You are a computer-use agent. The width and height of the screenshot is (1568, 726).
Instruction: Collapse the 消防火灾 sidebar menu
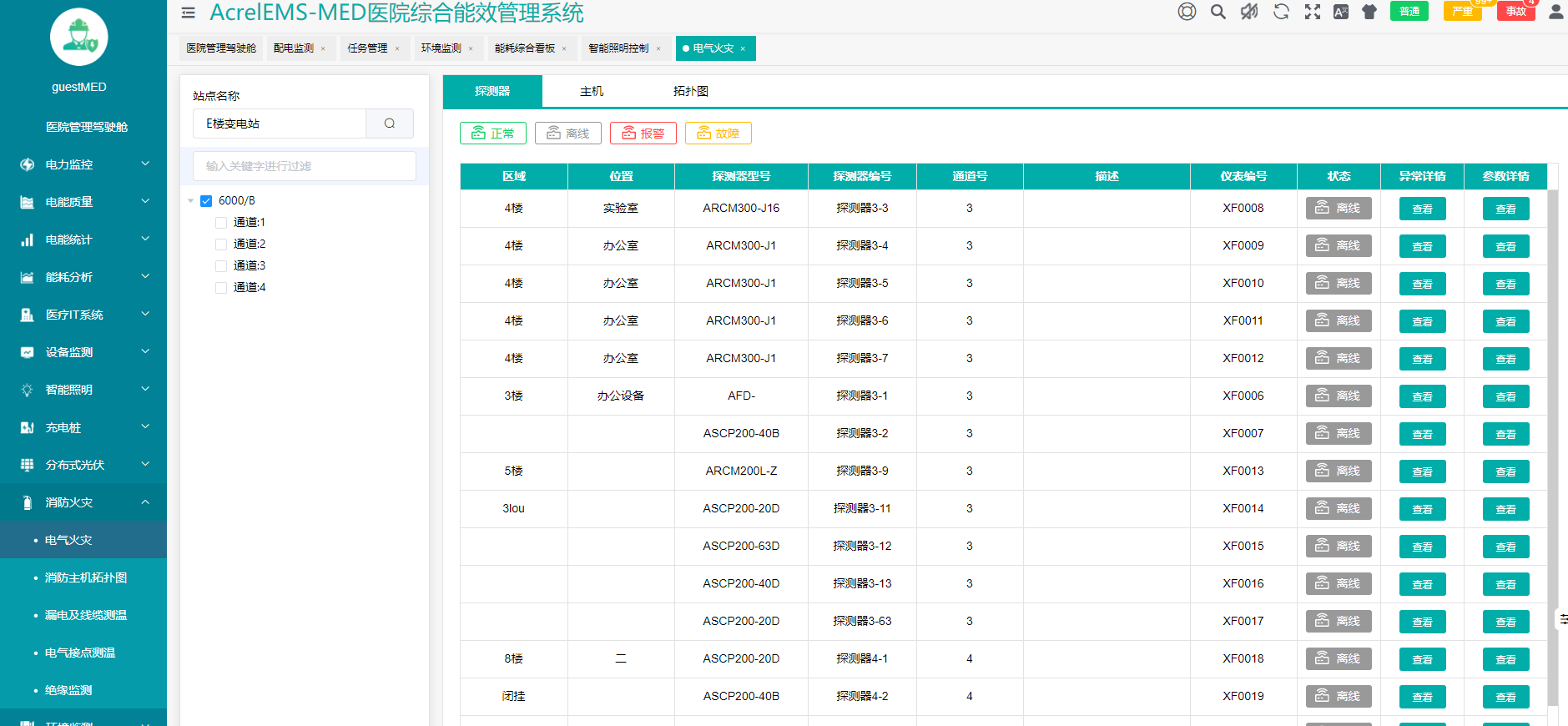(83, 502)
